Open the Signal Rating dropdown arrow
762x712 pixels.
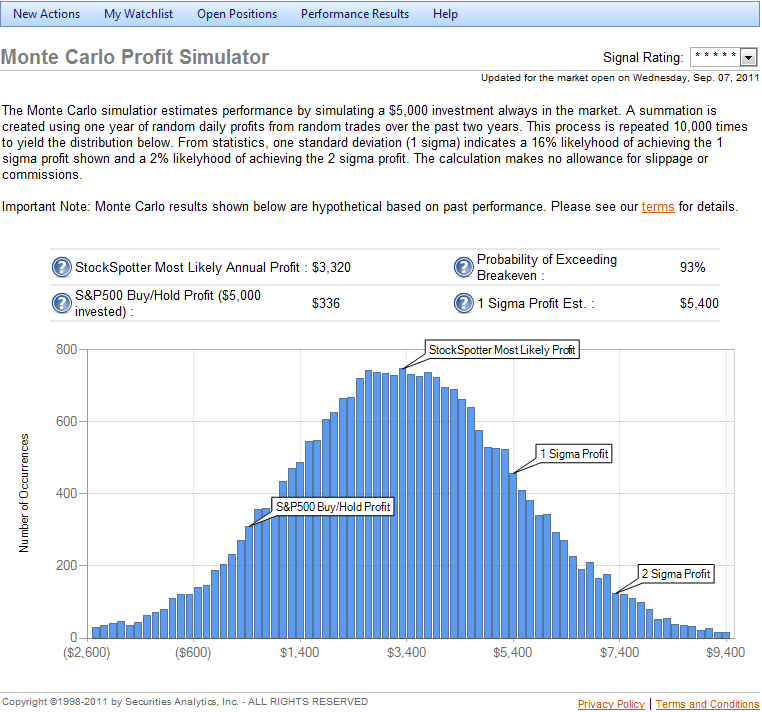point(749,58)
